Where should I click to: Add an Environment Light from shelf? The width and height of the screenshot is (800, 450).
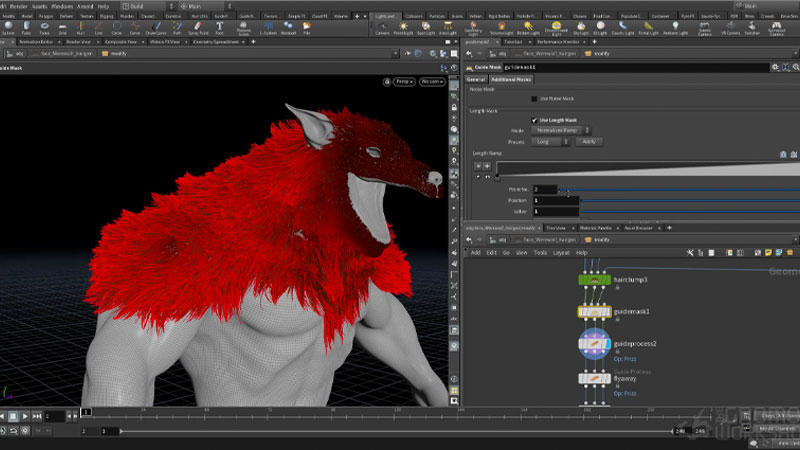pyautogui.click(x=556, y=28)
